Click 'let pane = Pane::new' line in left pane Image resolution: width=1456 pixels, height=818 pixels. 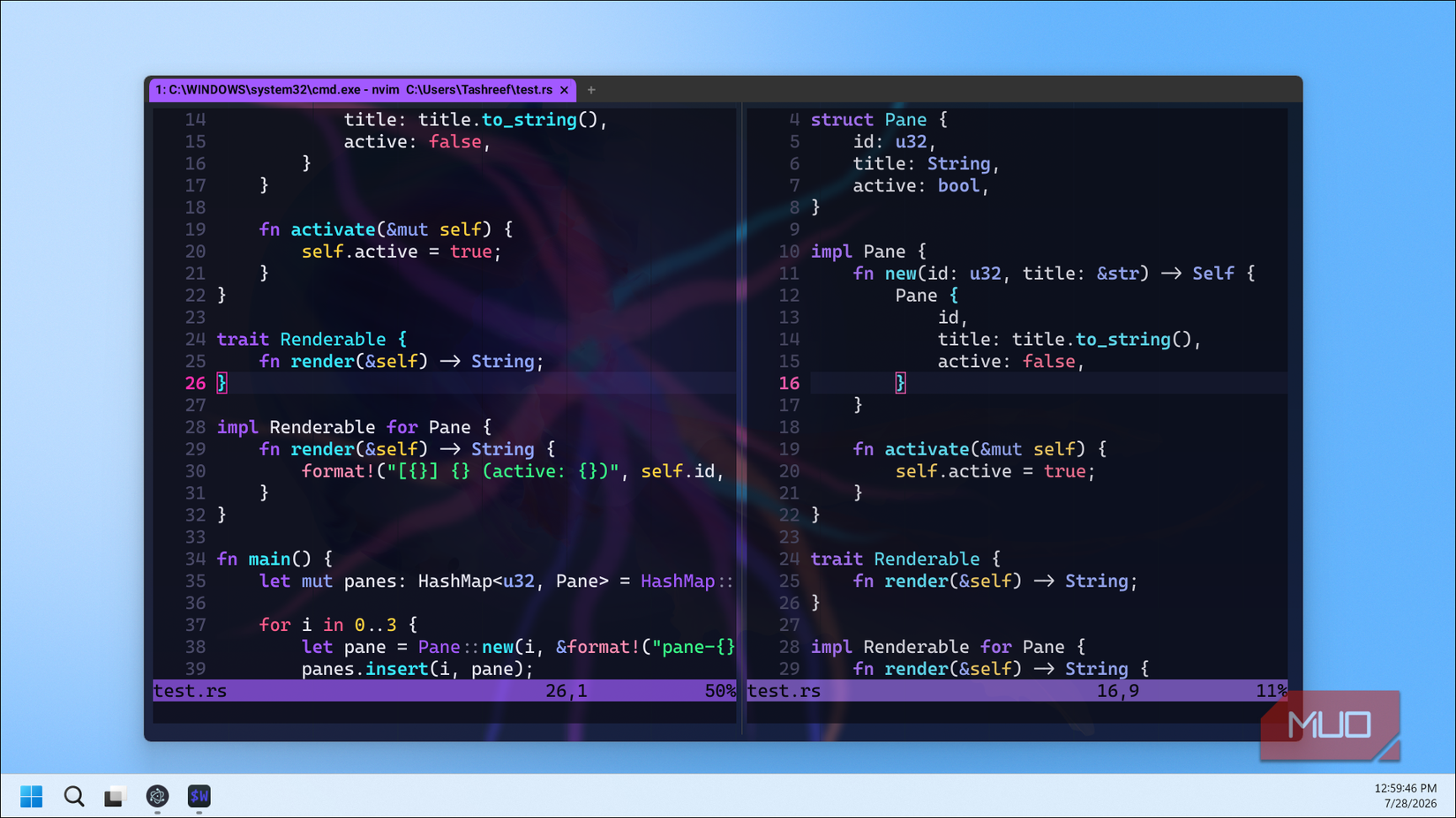point(518,647)
